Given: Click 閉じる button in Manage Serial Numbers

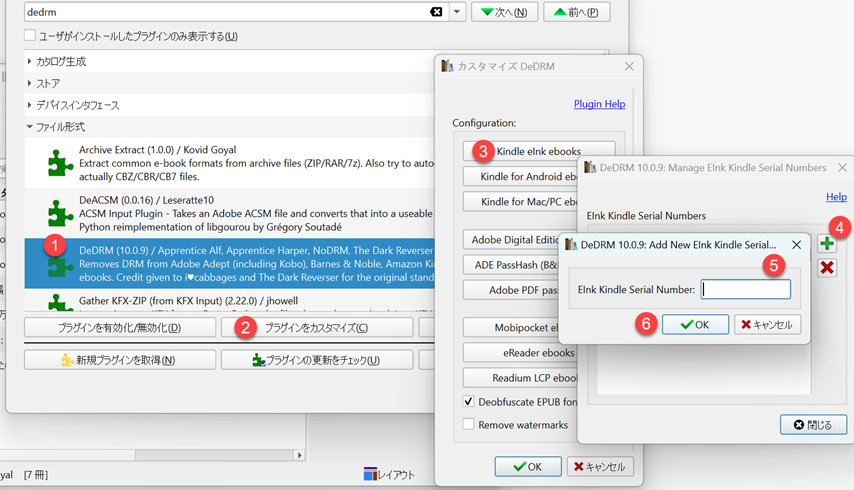Looking at the screenshot, I should coord(813,425).
